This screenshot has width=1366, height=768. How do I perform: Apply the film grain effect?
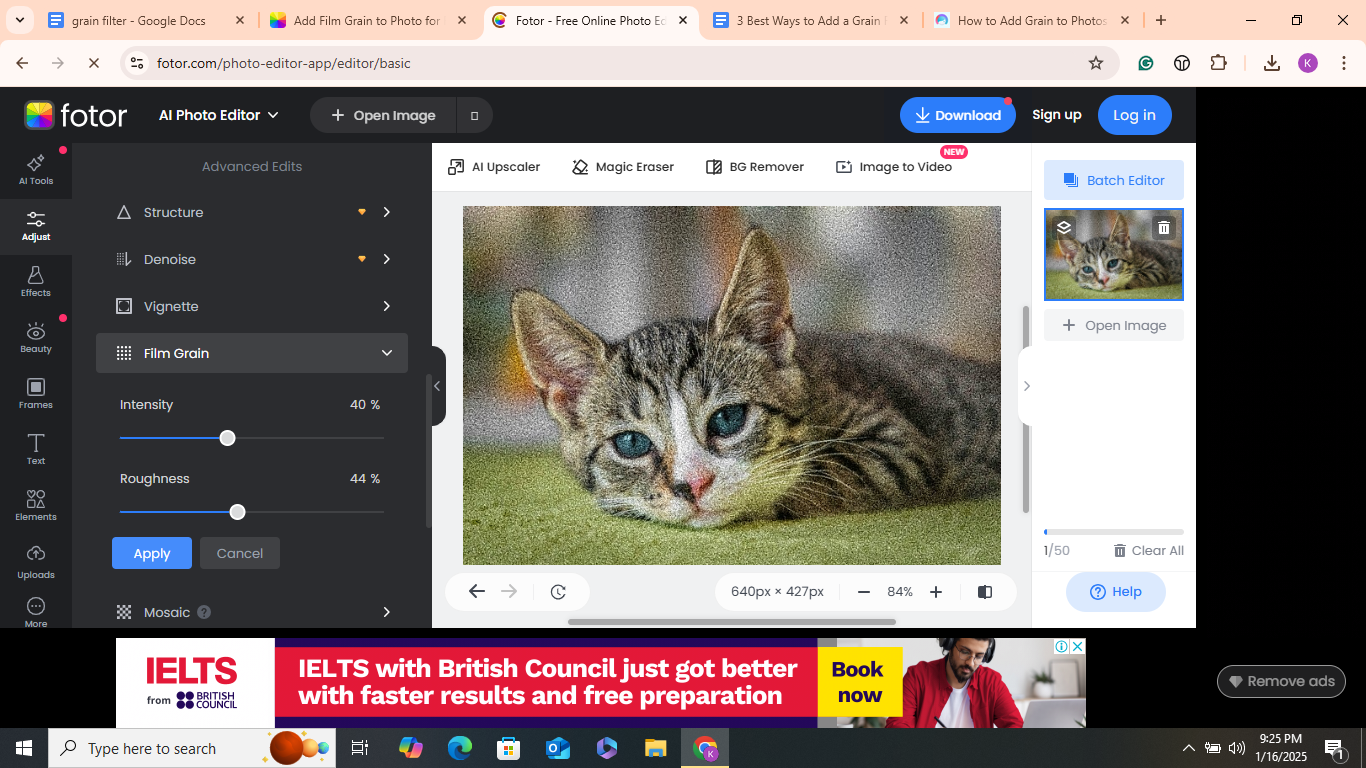[151, 553]
